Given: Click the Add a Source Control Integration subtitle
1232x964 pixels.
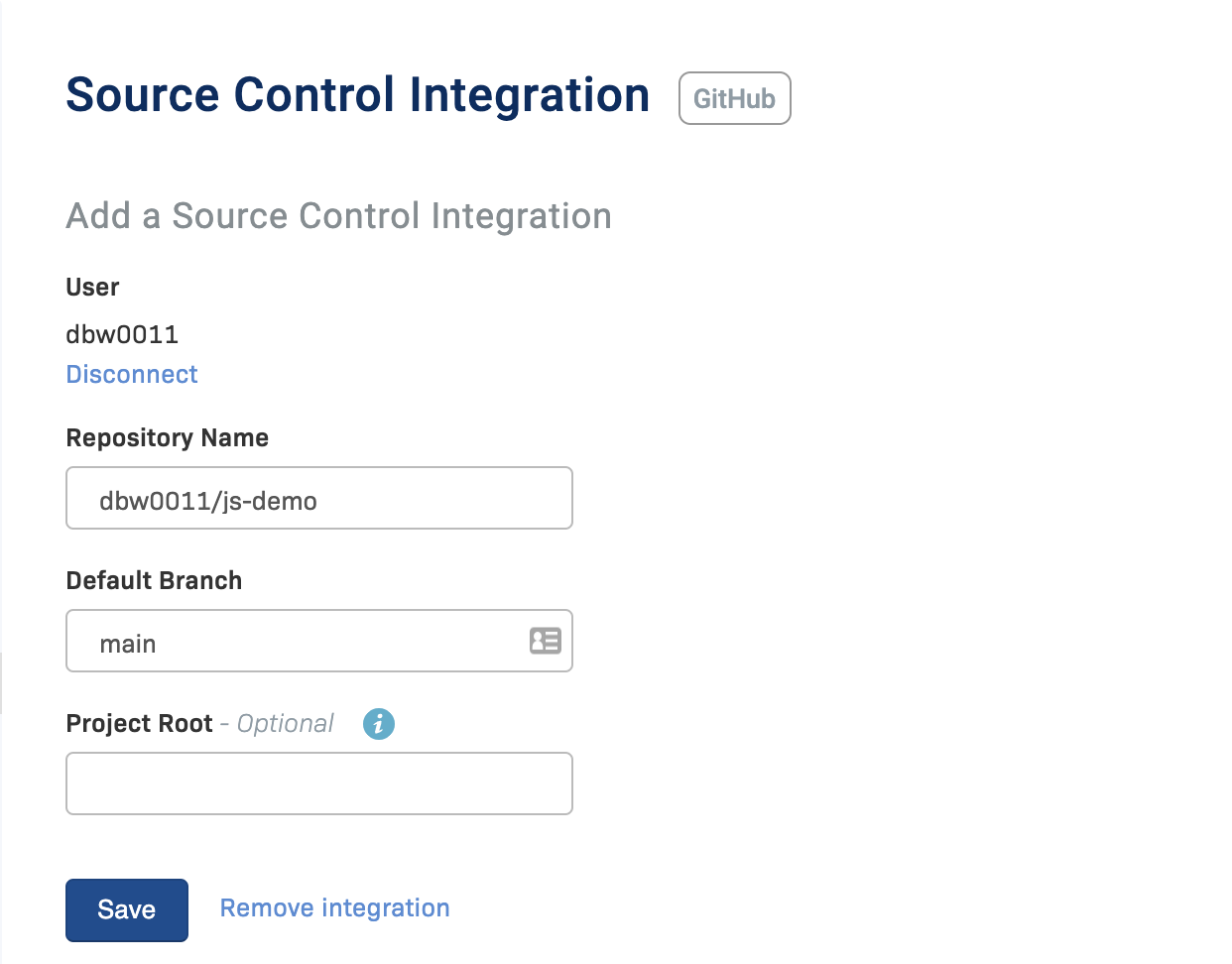Looking at the screenshot, I should 339,216.
